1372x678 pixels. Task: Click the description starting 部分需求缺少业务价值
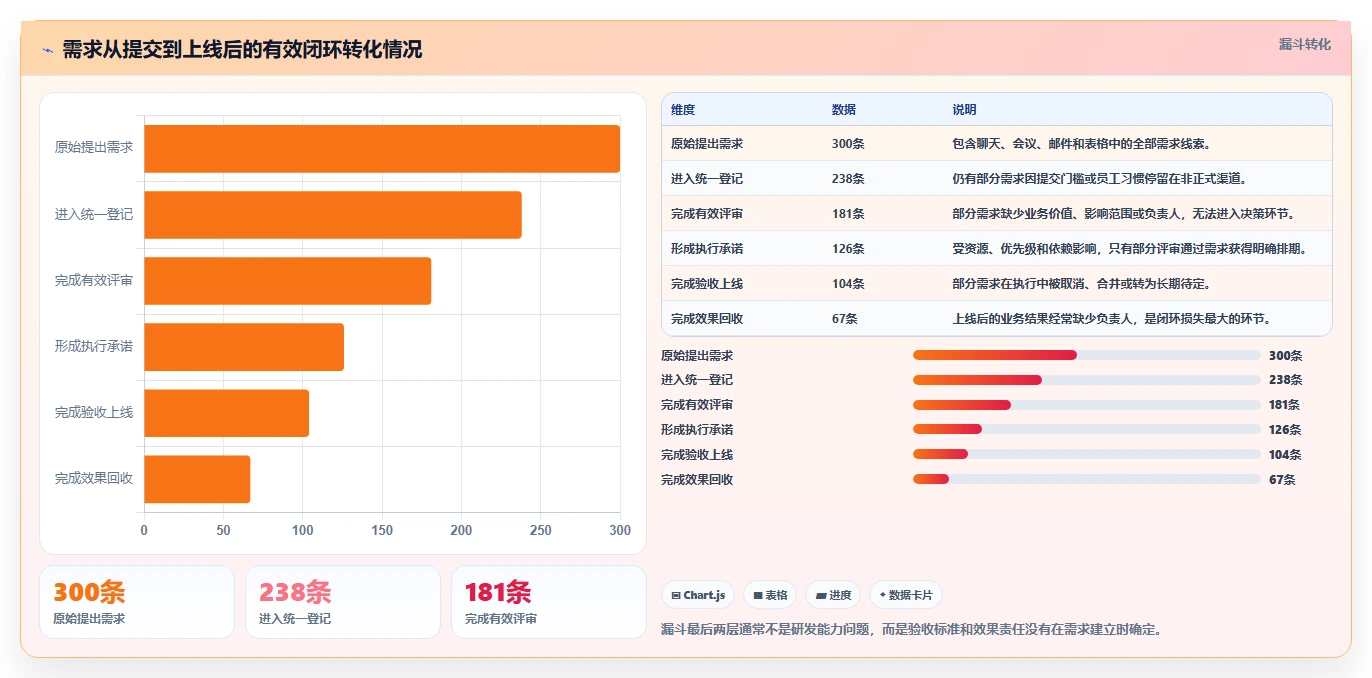click(x=1125, y=214)
